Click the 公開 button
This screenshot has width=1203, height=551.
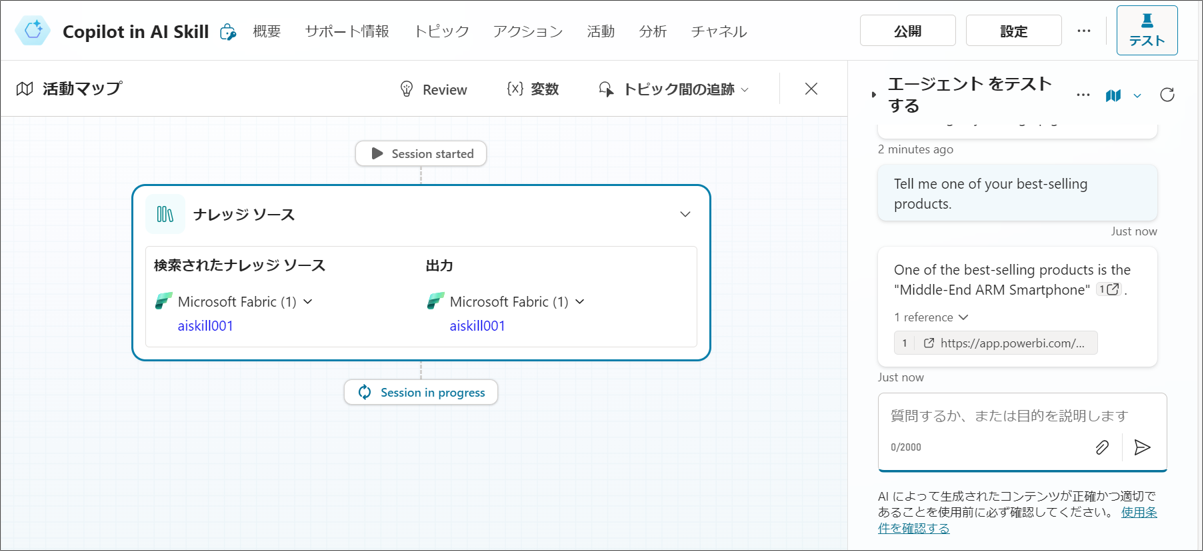(907, 31)
